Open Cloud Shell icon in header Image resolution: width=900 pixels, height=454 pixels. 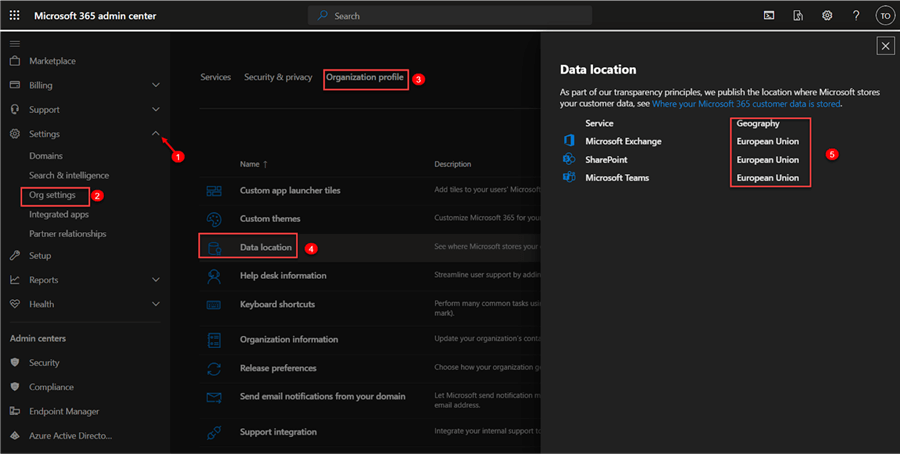click(769, 15)
